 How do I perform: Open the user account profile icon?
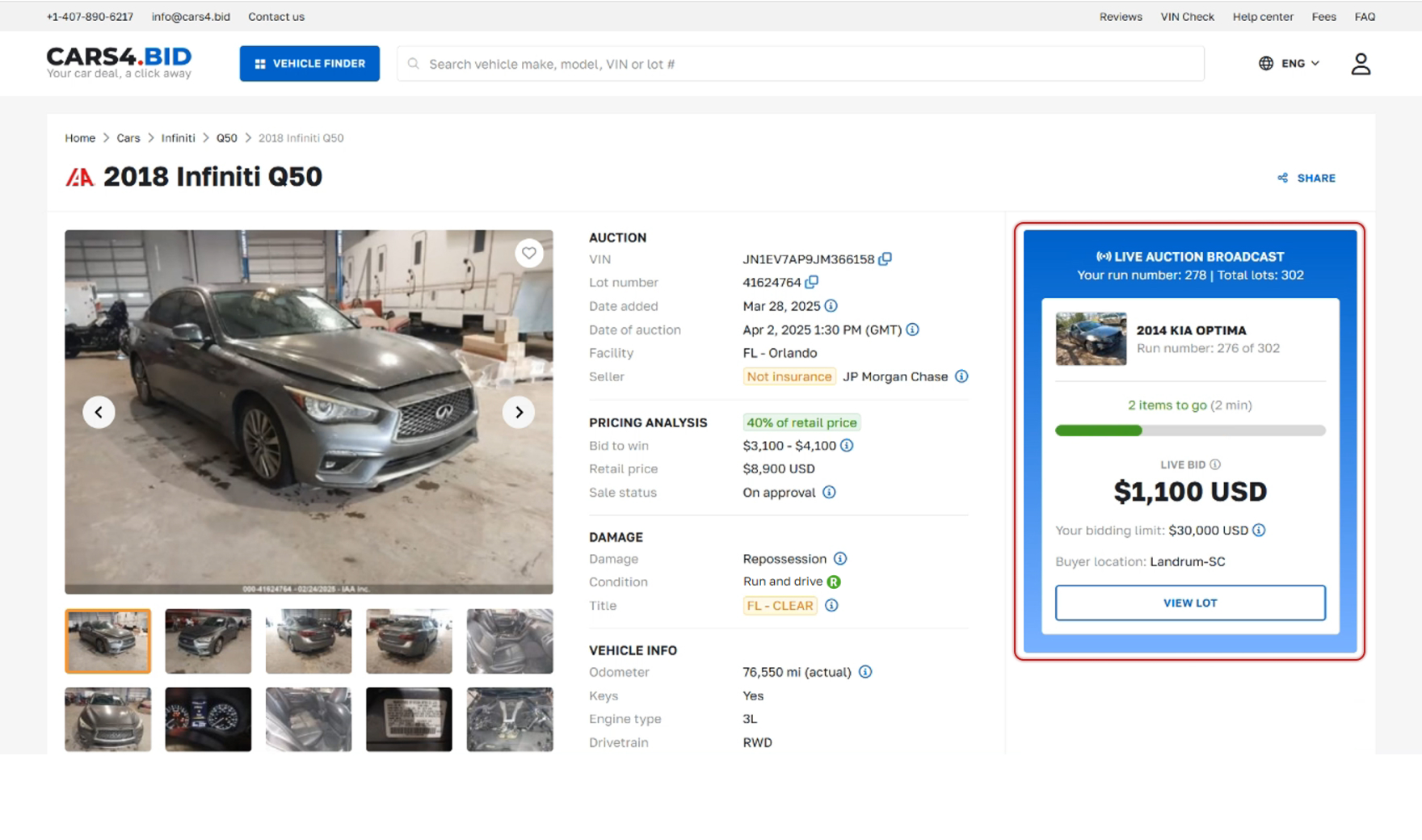pos(1361,64)
